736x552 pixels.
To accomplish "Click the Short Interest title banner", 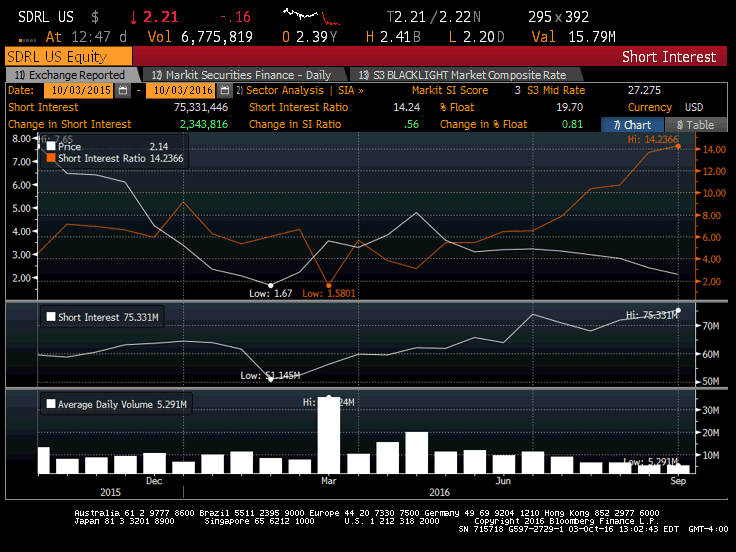I will click(x=669, y=57).
